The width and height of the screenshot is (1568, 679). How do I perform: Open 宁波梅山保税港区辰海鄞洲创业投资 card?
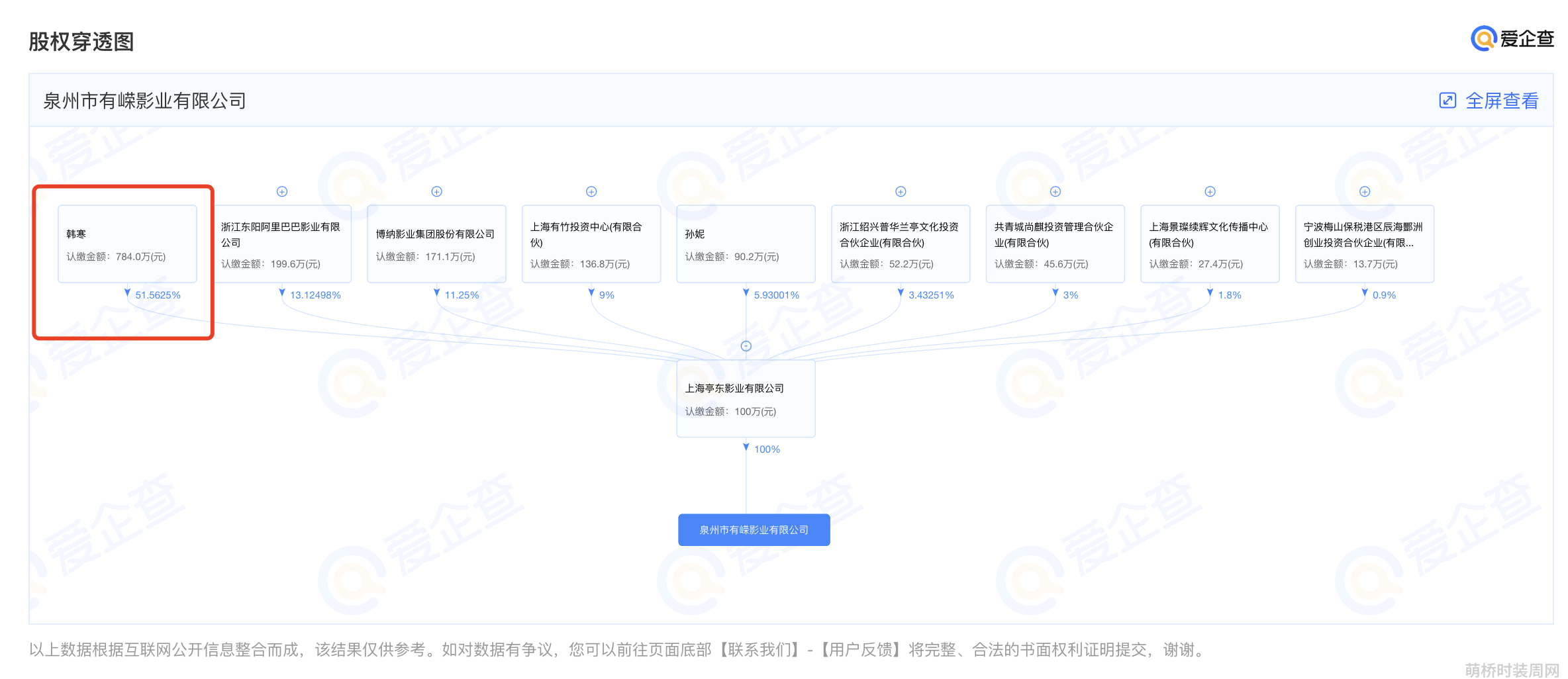coord(1365,244)
